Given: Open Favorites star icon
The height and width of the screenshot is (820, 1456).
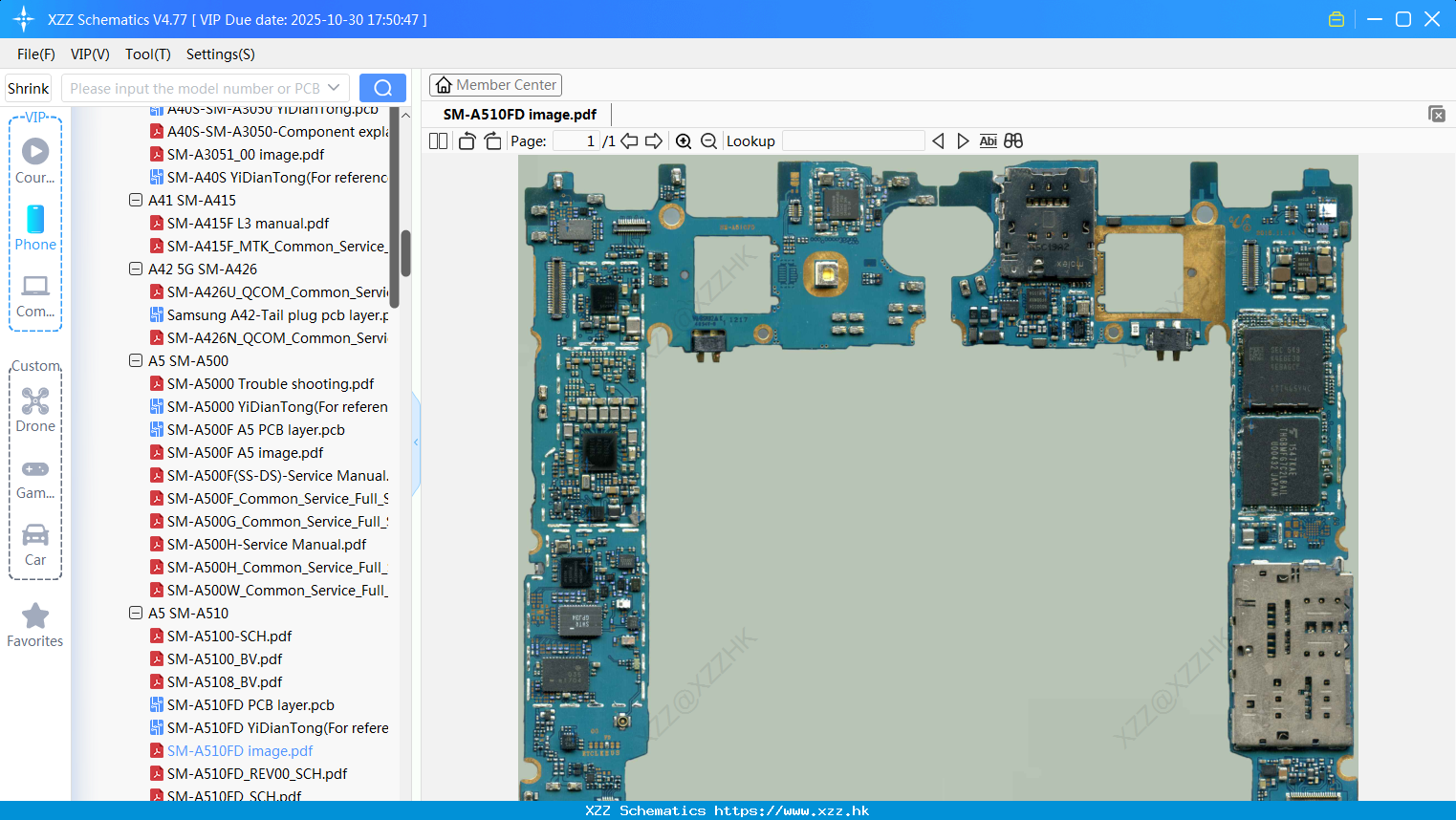Looking at the screenshot, I should point(35,625).
